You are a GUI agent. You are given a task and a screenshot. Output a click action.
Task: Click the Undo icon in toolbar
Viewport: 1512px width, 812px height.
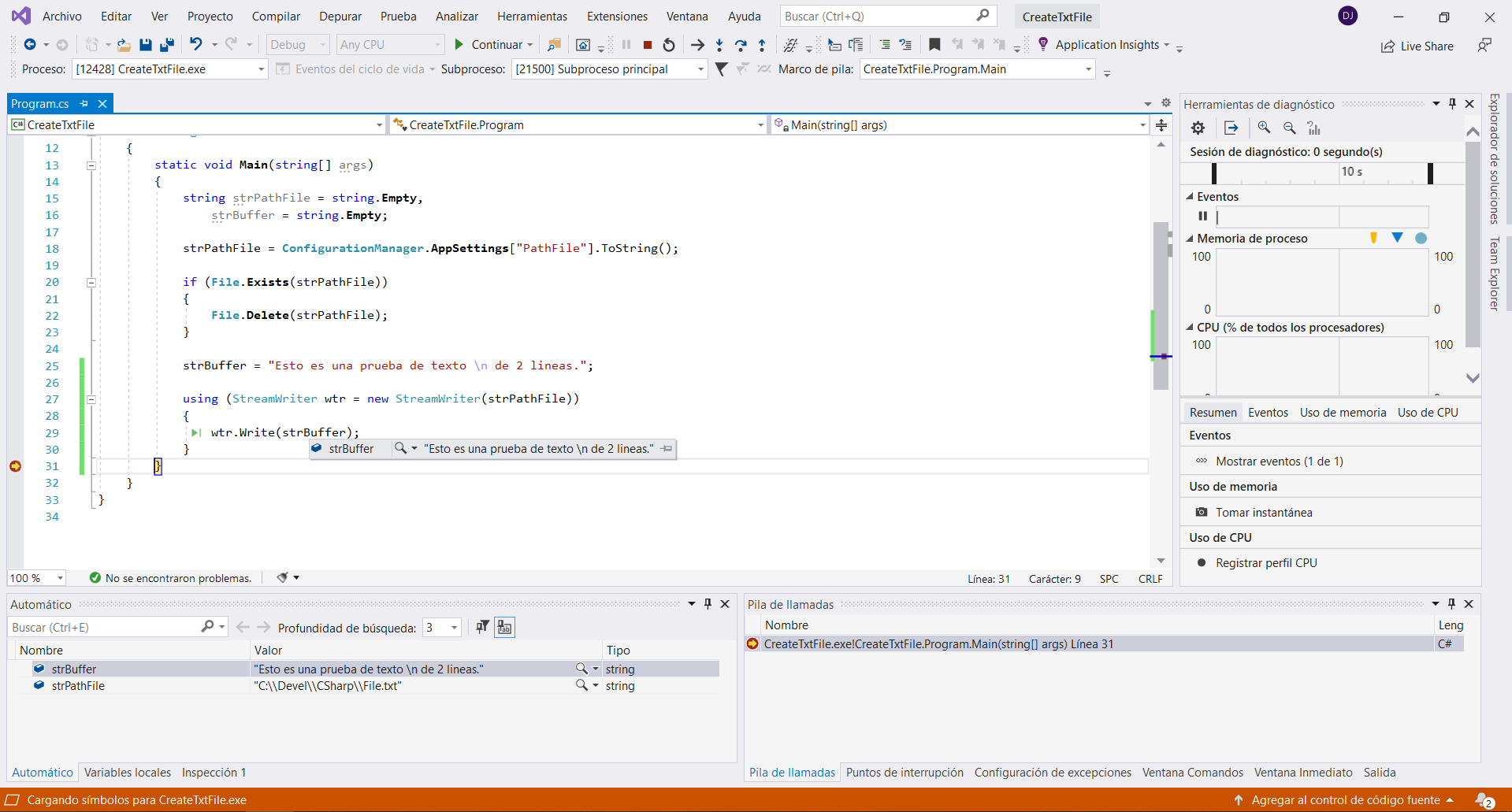tap(196, 45)
